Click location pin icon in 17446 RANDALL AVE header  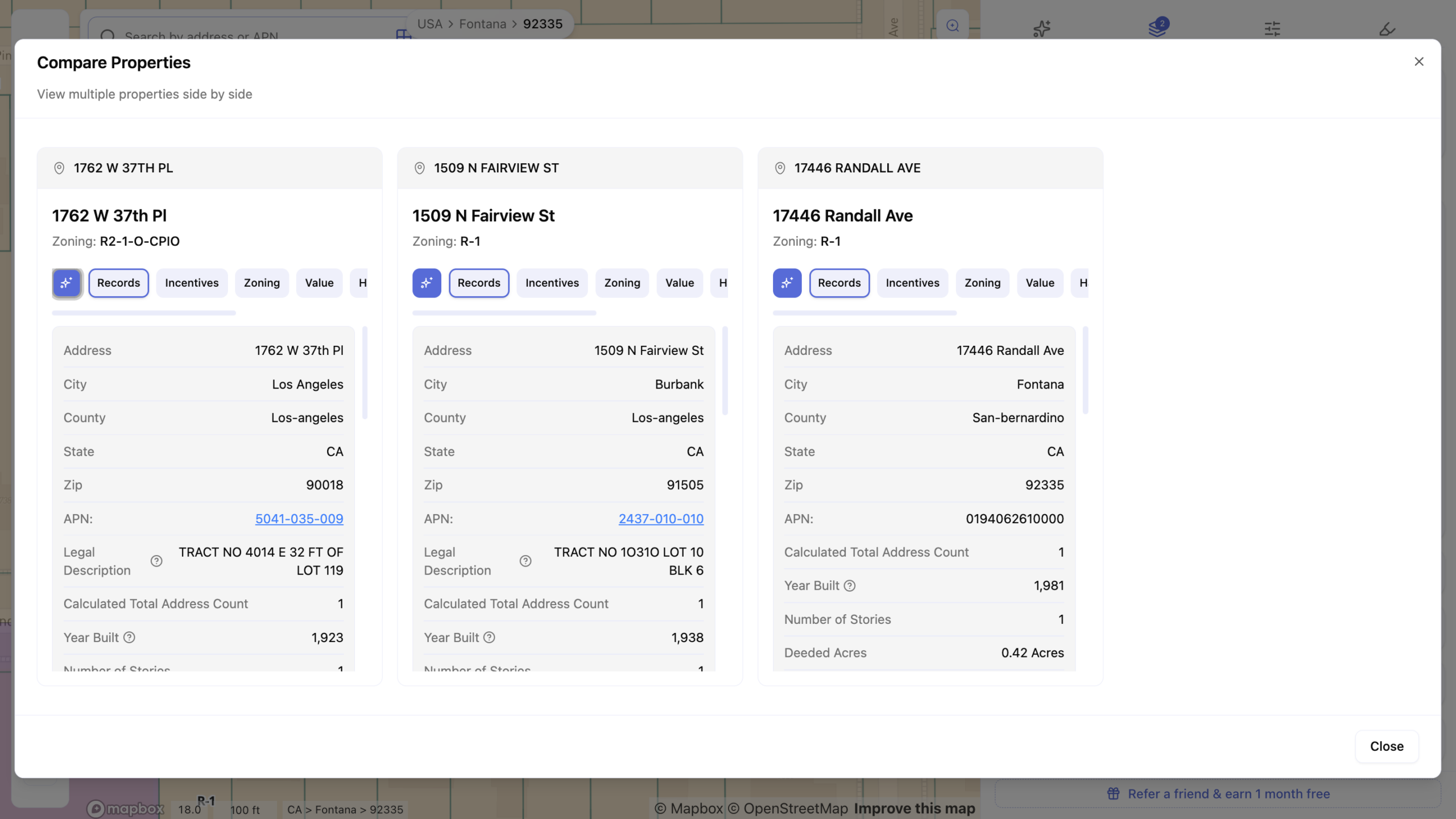[x=780, y=168]
